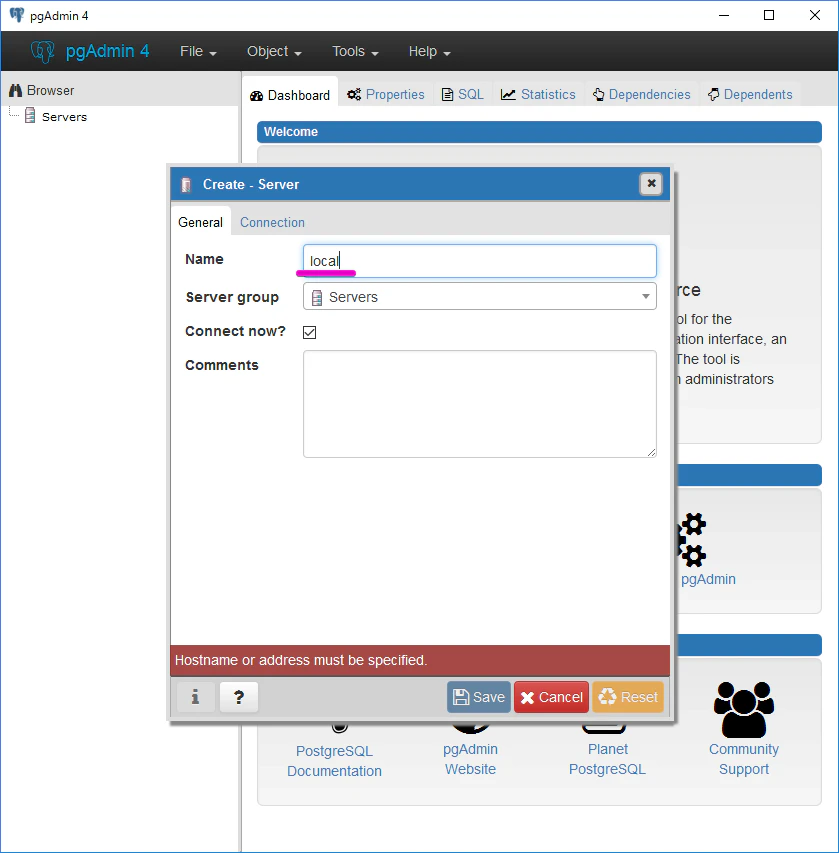839x853 pixels.
Task: Switch to the Dashboard tab
Action: click(x=290, y=95)
